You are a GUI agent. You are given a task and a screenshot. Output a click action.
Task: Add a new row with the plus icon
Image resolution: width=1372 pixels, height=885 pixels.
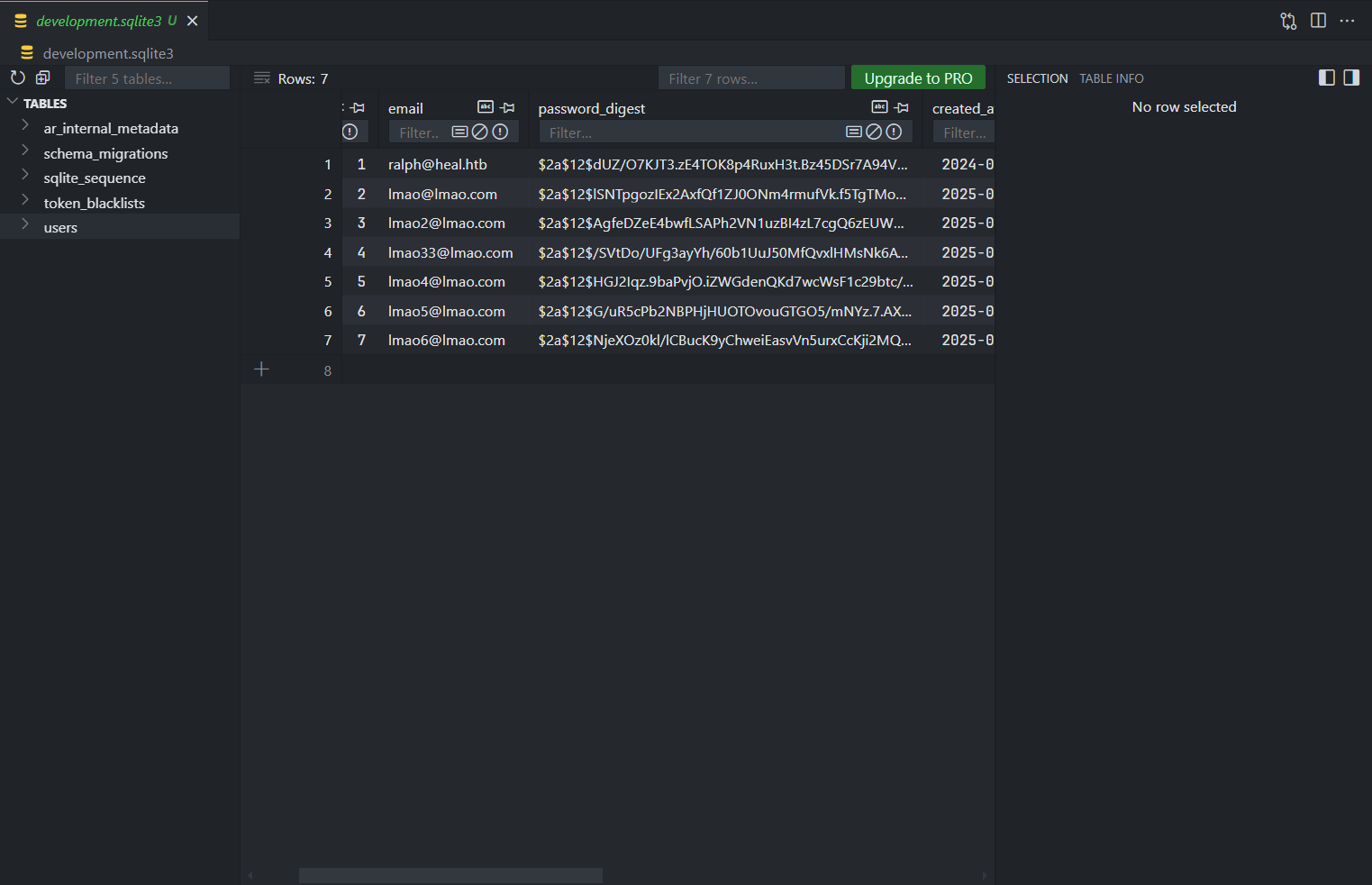[x=262, y=370]
